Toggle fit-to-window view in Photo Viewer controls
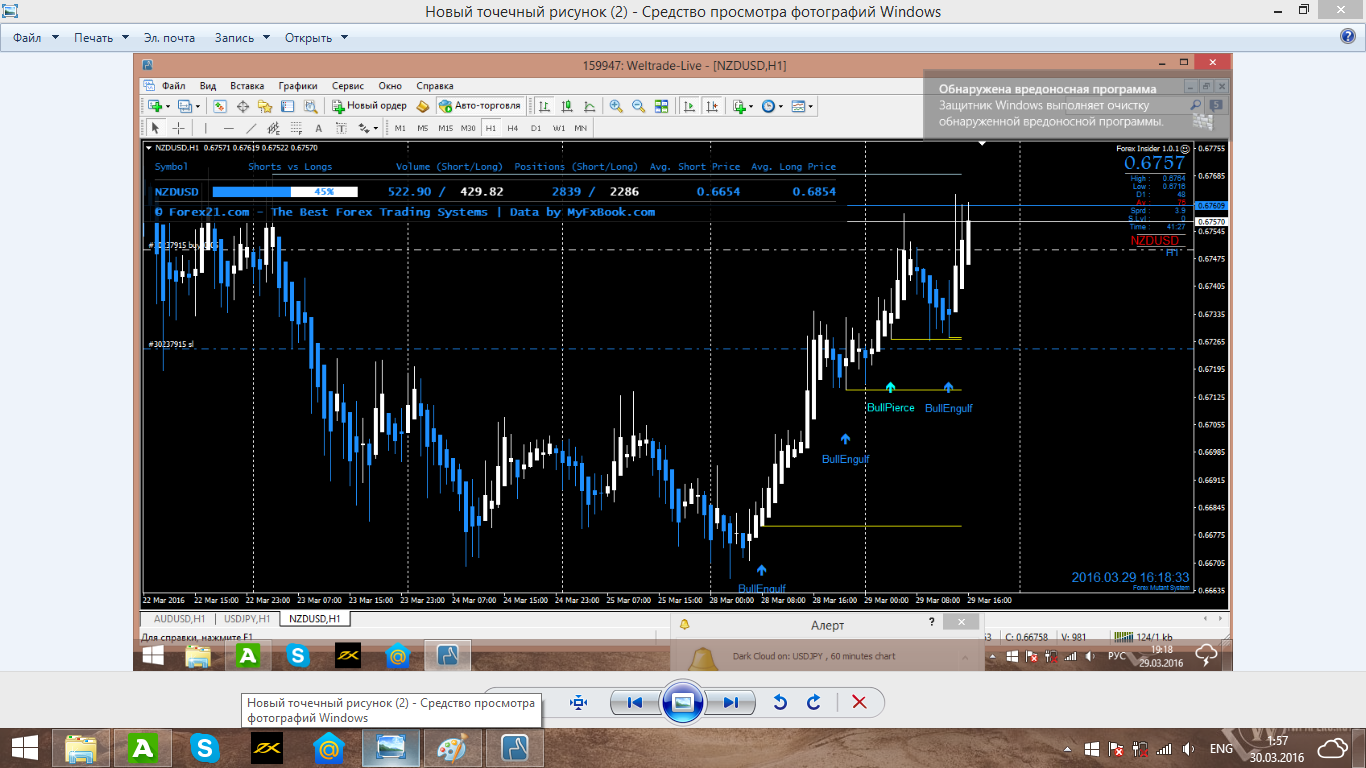Image resolution: width=1366 pixels, height=768 pixels. coord(578,702)
